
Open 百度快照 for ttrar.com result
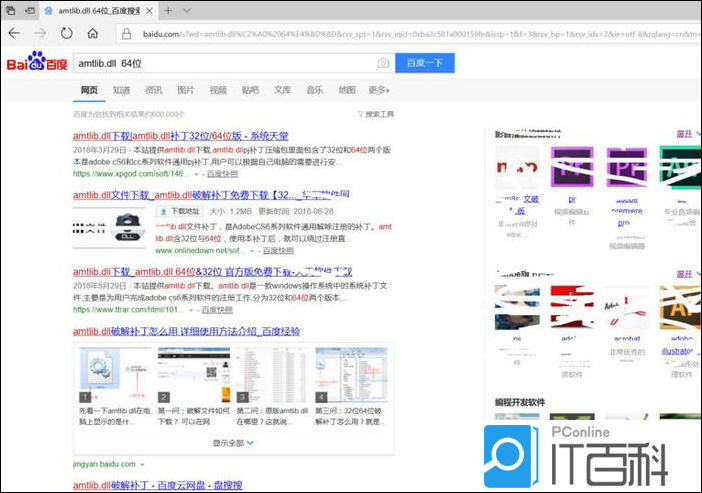pos(217,310)
